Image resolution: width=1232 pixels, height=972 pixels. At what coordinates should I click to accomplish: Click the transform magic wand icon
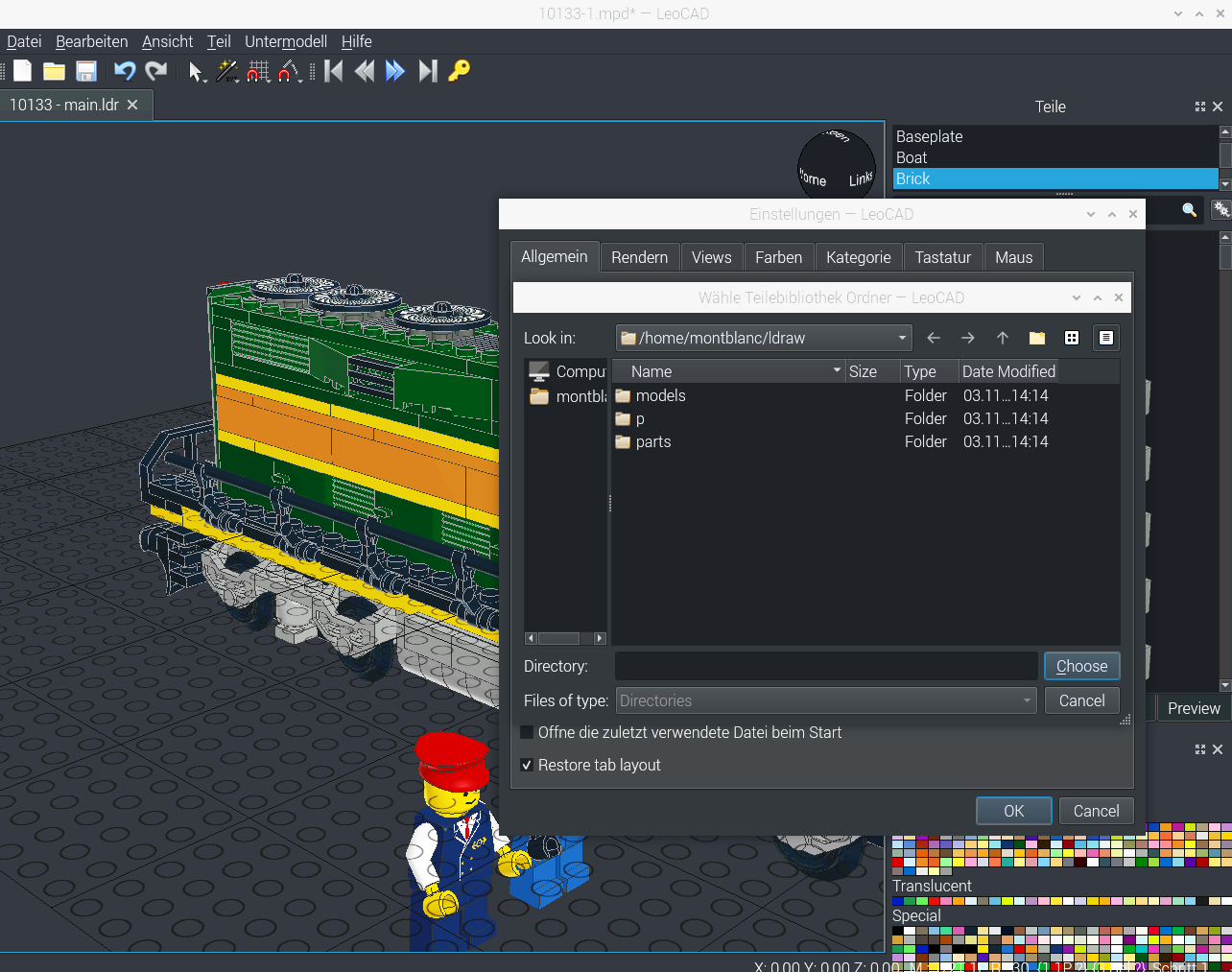[x=226, y=71]
